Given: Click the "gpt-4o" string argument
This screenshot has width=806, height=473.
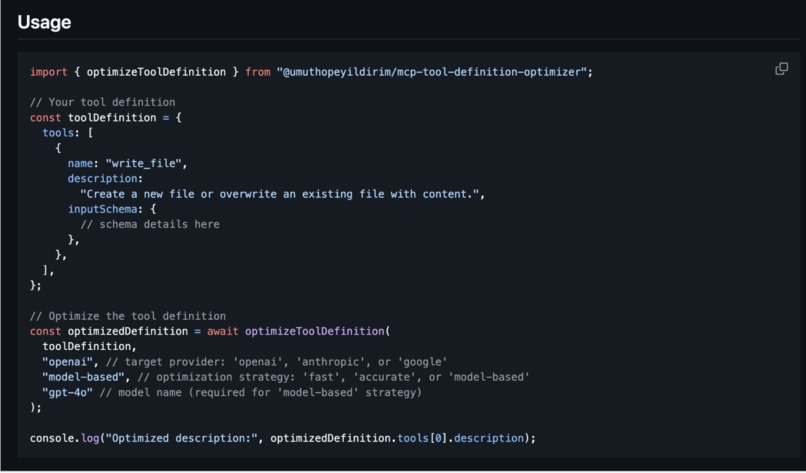Looking at the screenshot, I should (x=67, y=392).
